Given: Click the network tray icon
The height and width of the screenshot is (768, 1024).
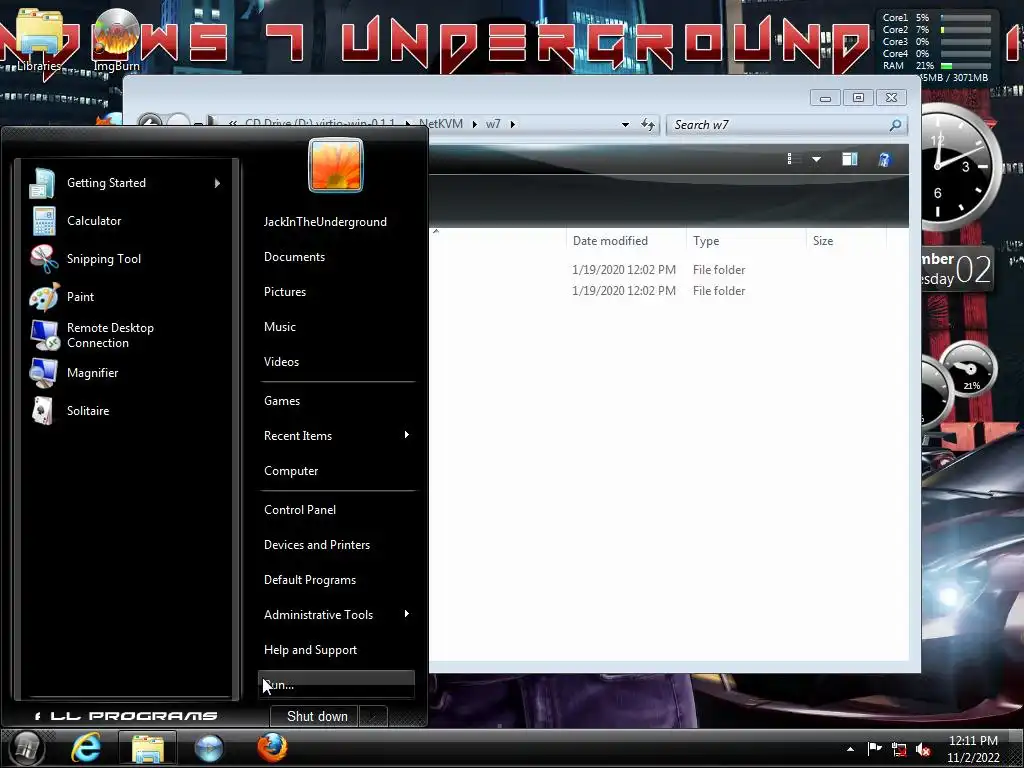Looking at the screenshot, I should (x=899, y=750).
